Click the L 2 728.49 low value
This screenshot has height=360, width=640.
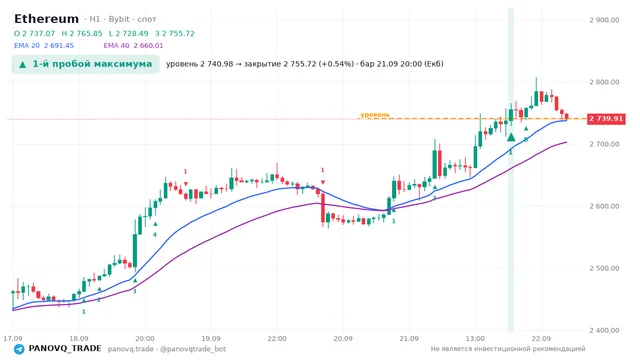tap(129, 33)
